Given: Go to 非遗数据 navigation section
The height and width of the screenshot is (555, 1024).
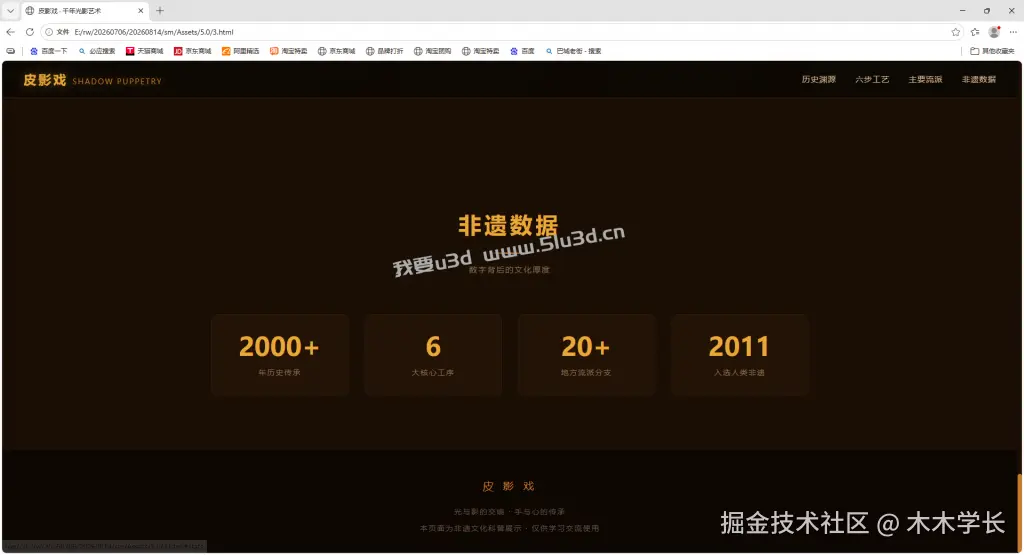Looking at the screenshot, I should 978,80.
